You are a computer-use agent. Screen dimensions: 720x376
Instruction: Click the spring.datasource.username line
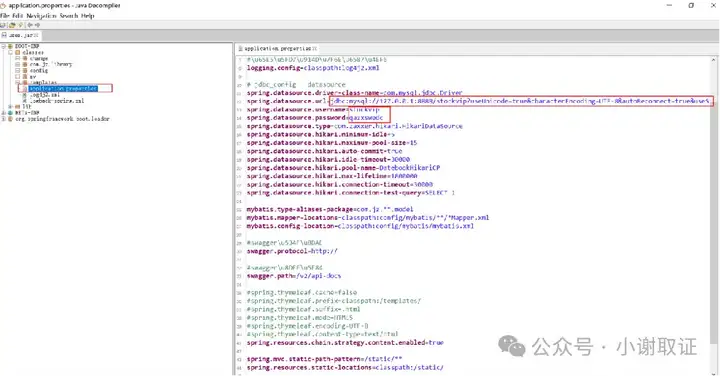(313, 109)
